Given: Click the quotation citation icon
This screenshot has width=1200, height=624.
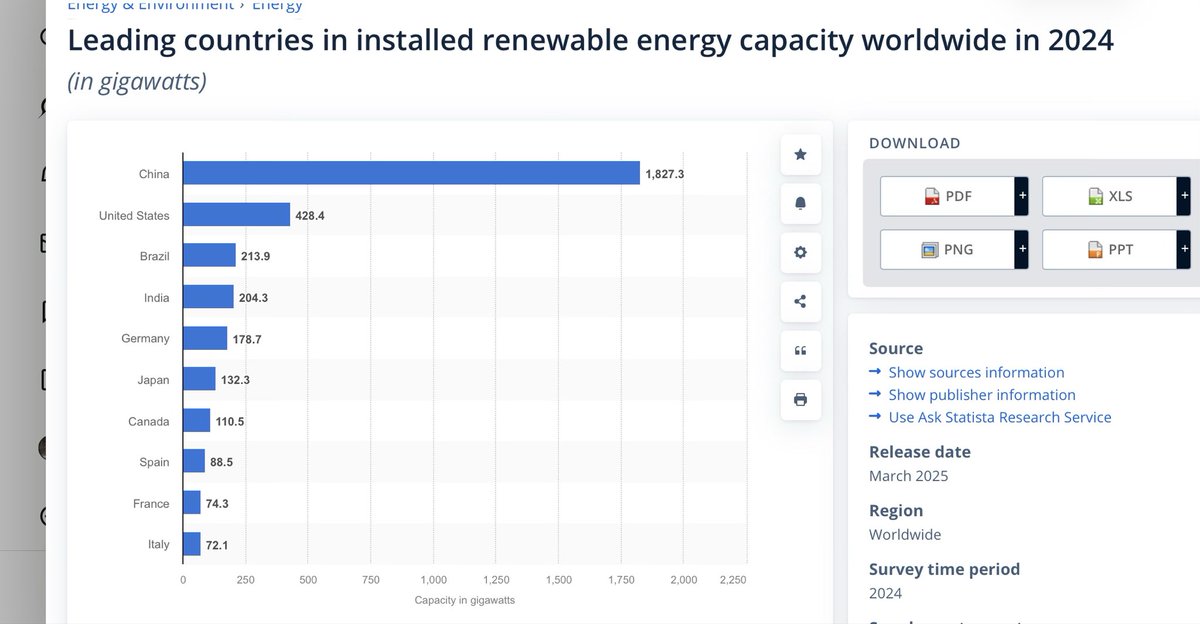Looking at the screenshot, I should coord(800,350).
